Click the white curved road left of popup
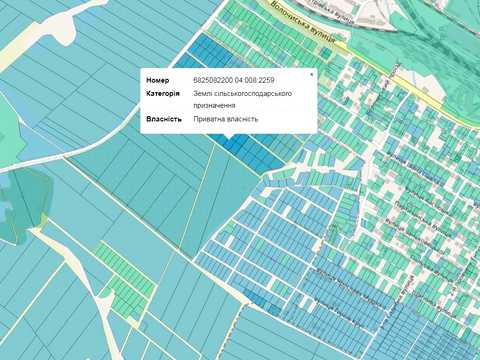This screenshot has height=360, width=480. tap(100, 140)
